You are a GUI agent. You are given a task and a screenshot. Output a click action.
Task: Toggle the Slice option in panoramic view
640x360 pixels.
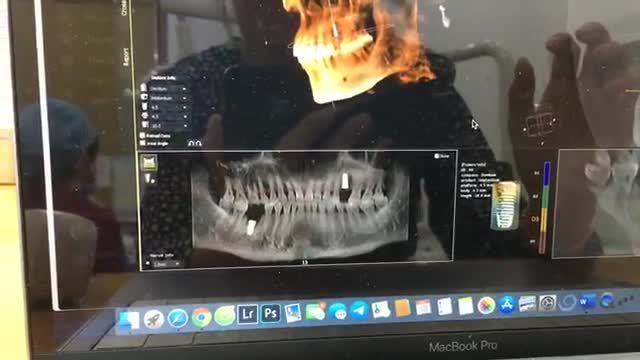coord(442,156)
